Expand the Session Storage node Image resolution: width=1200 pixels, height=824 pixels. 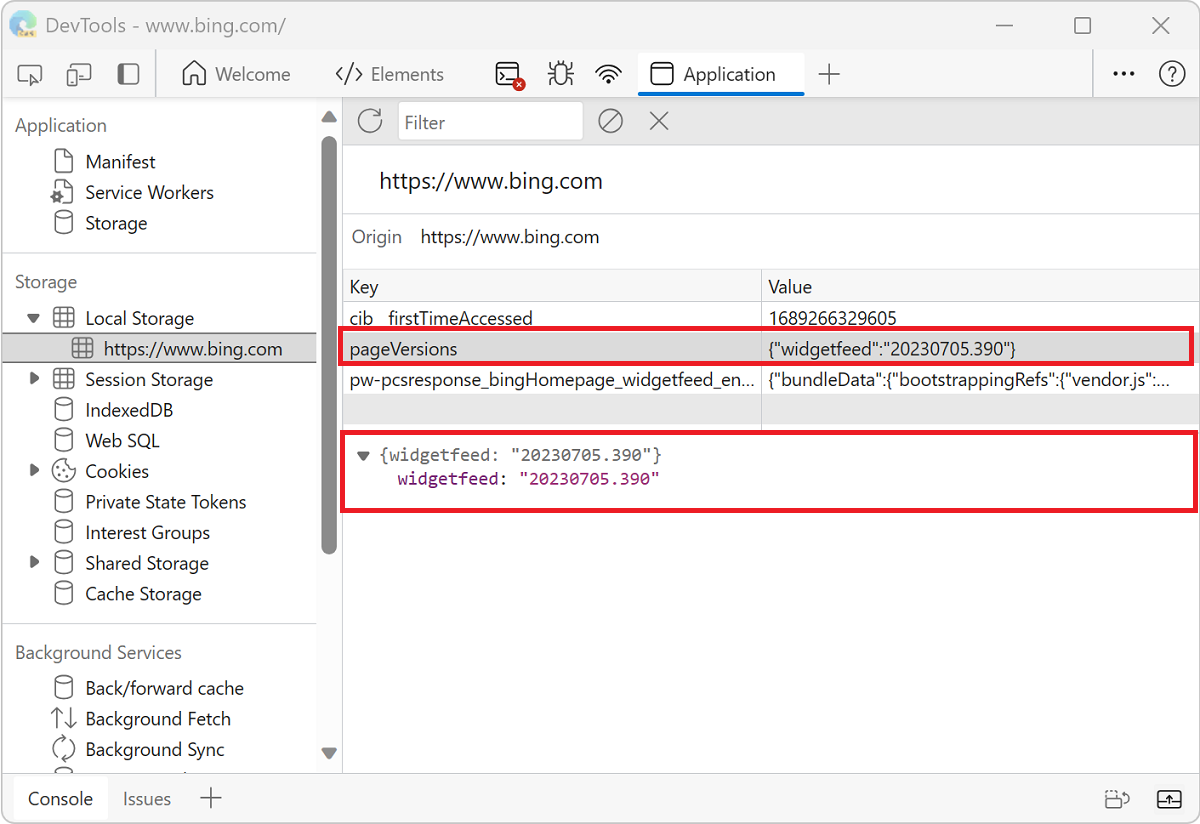click(x=33, y=379)
